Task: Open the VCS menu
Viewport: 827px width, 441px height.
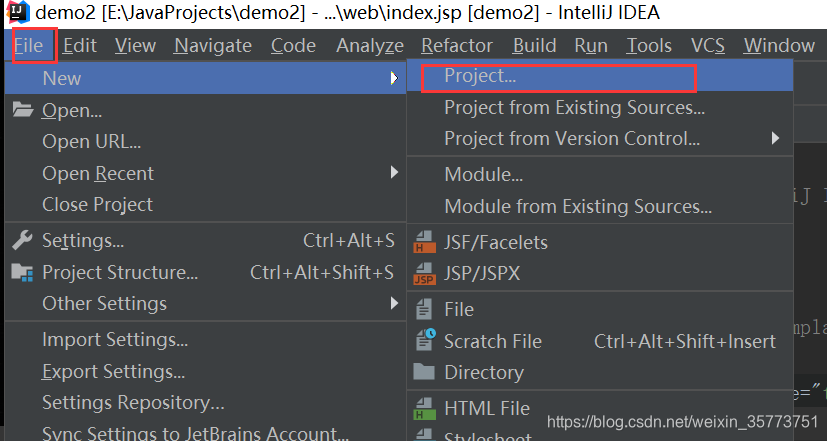Action: point(708,46)
